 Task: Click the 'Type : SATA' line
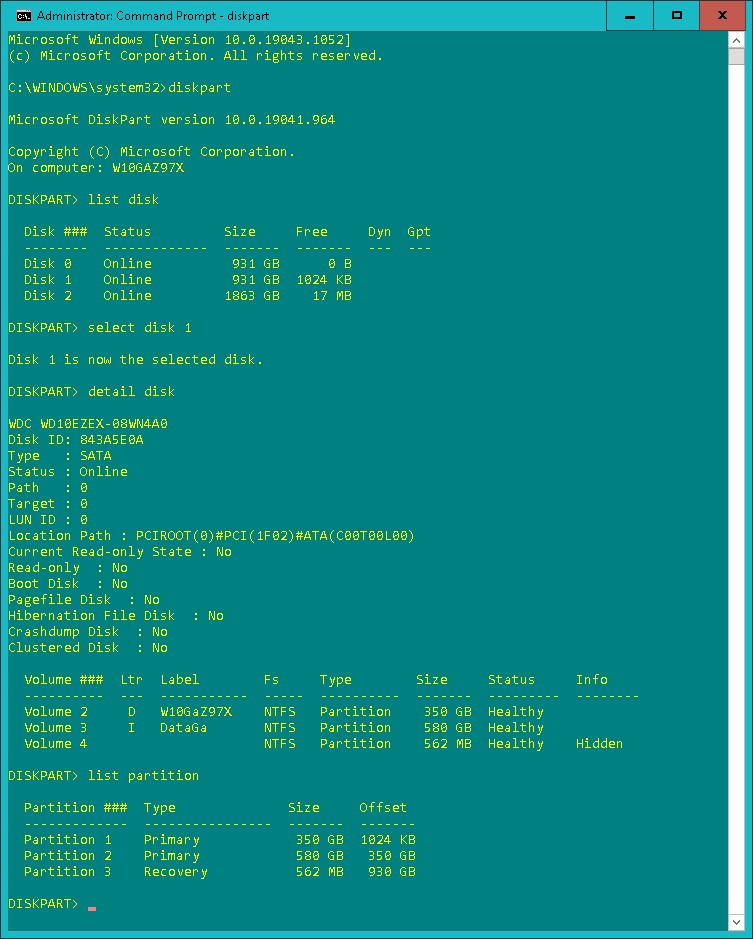(60, 456)
